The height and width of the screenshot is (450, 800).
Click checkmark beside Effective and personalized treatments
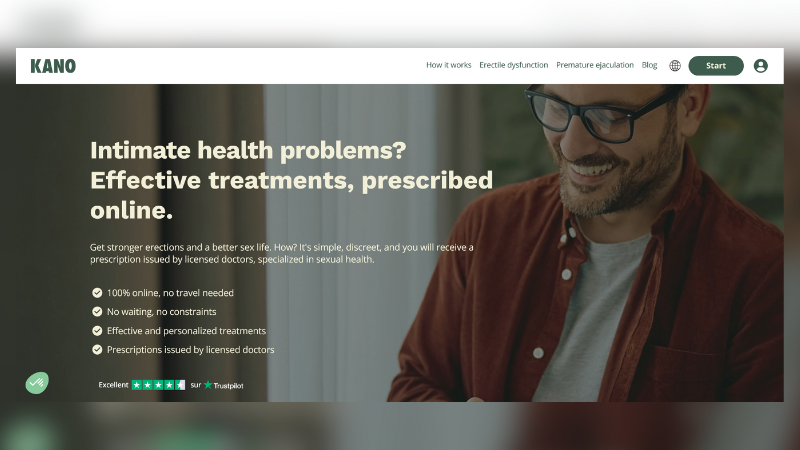pyautogui.click(x=97, y=331)
